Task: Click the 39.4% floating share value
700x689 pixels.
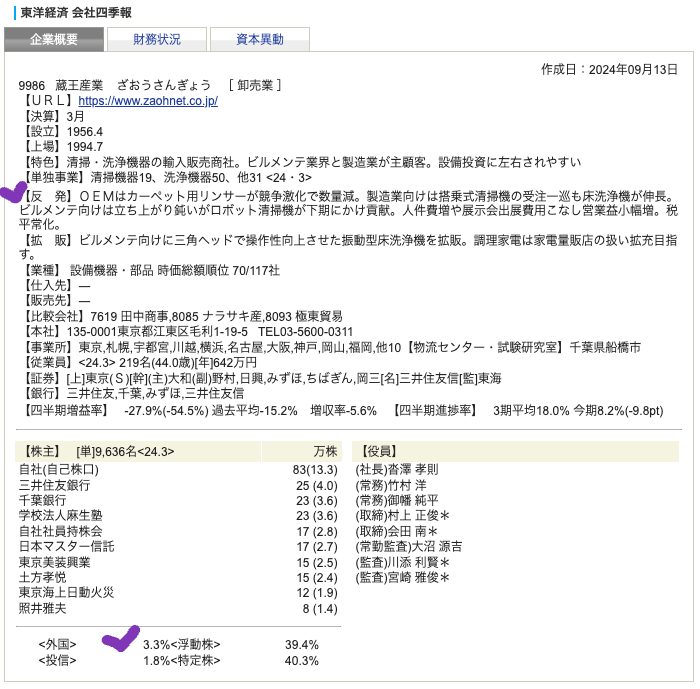Action: pos(302,645)
